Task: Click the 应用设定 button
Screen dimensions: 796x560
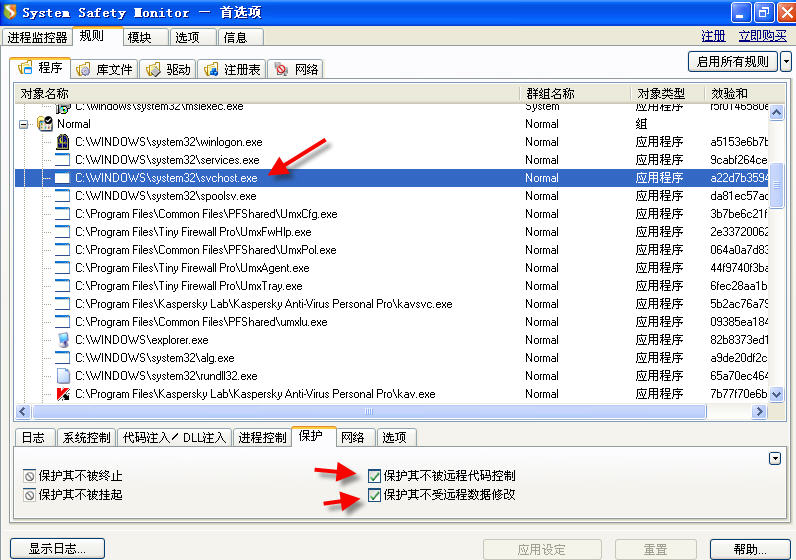Action: (542, 549)
